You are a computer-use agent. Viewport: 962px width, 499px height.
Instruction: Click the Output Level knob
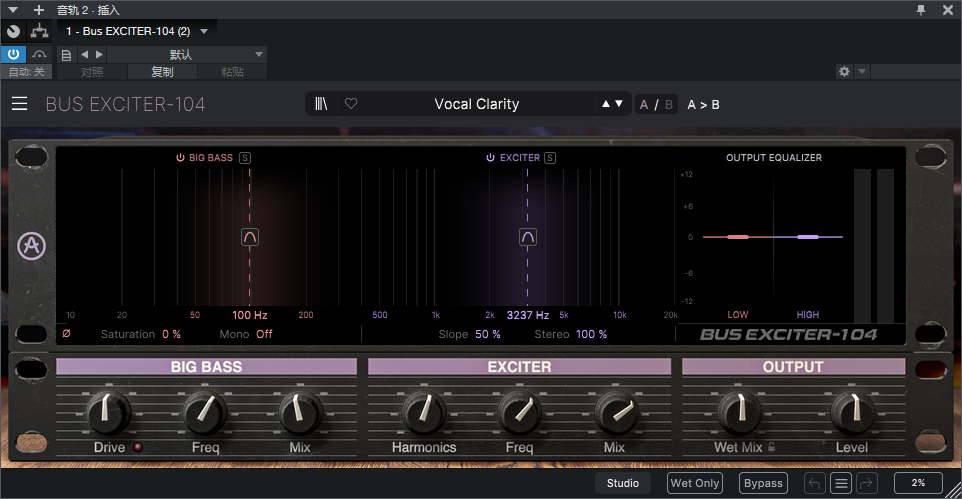(x=853, y=412)
